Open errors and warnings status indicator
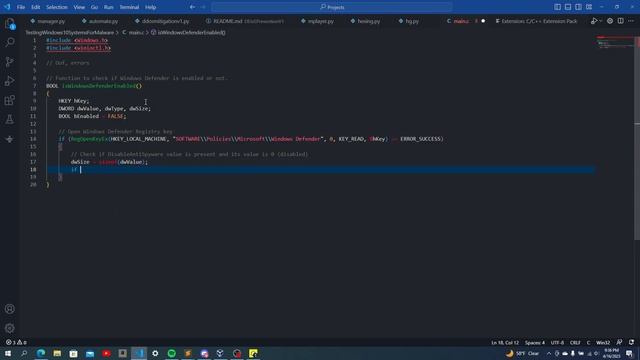 coord(16,342)
